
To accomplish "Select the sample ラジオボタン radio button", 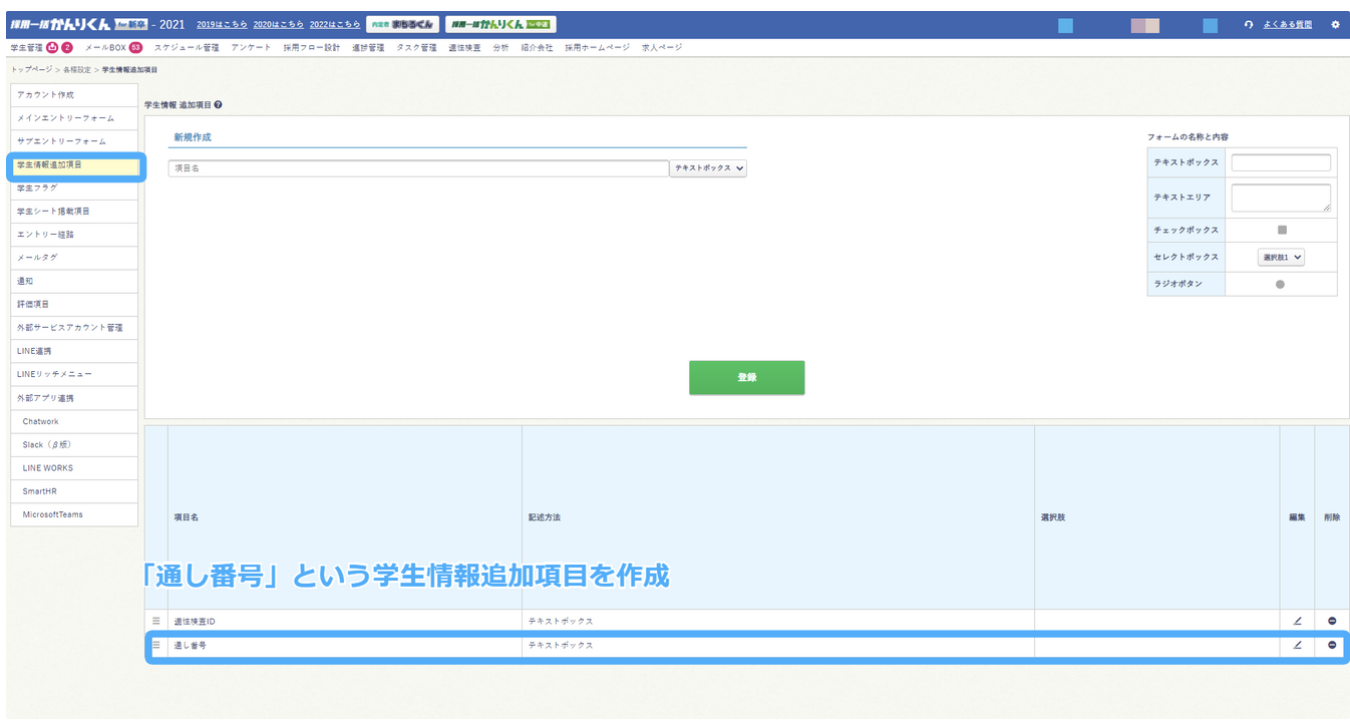I will click(x=1280, y=285).
